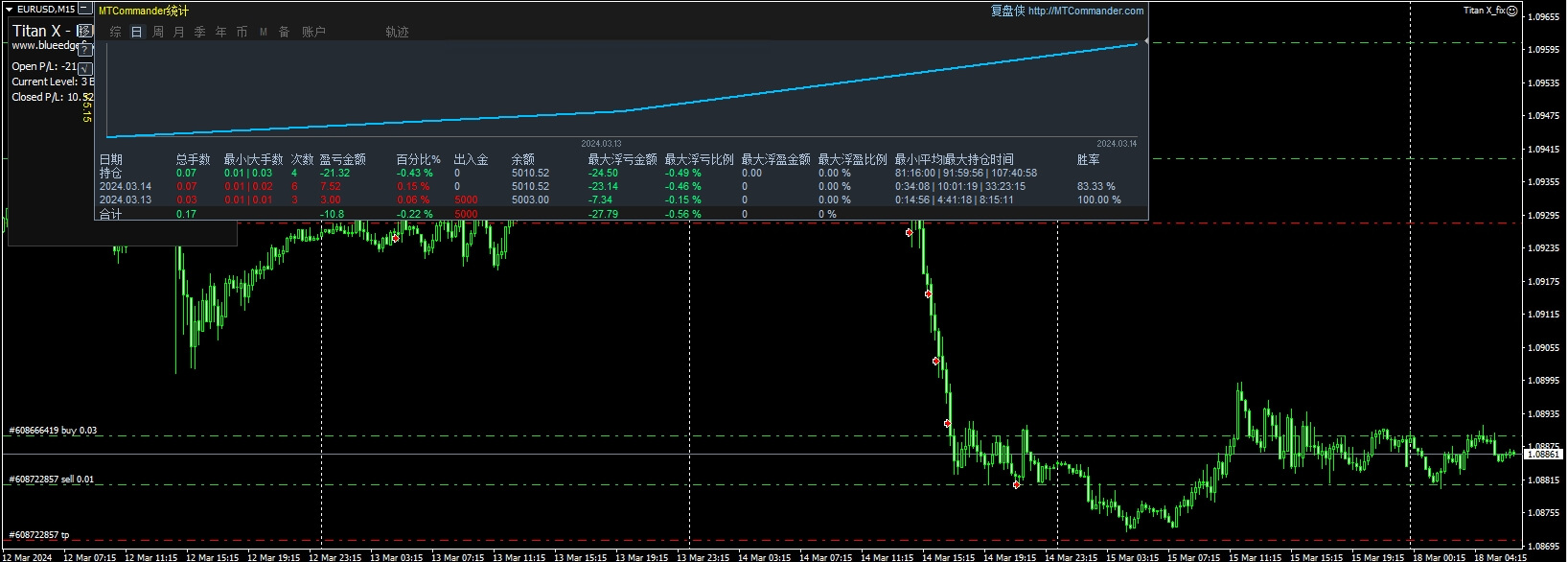Click the 移 move button beside Titan X
The width and height of the screenshot is (1568, 562).
click(84, 31)
